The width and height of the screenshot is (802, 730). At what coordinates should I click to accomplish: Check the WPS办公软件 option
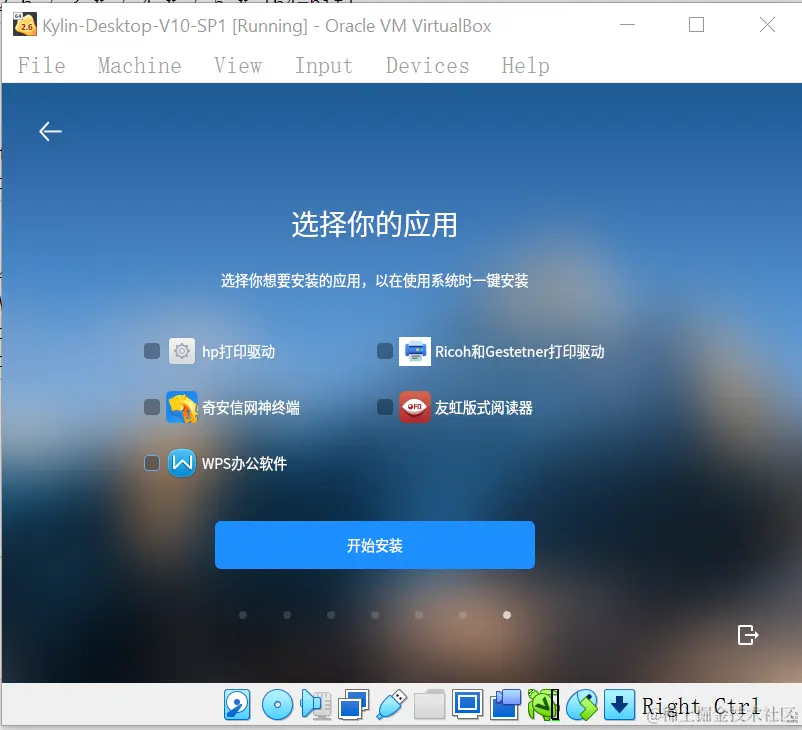click(152, 463)
